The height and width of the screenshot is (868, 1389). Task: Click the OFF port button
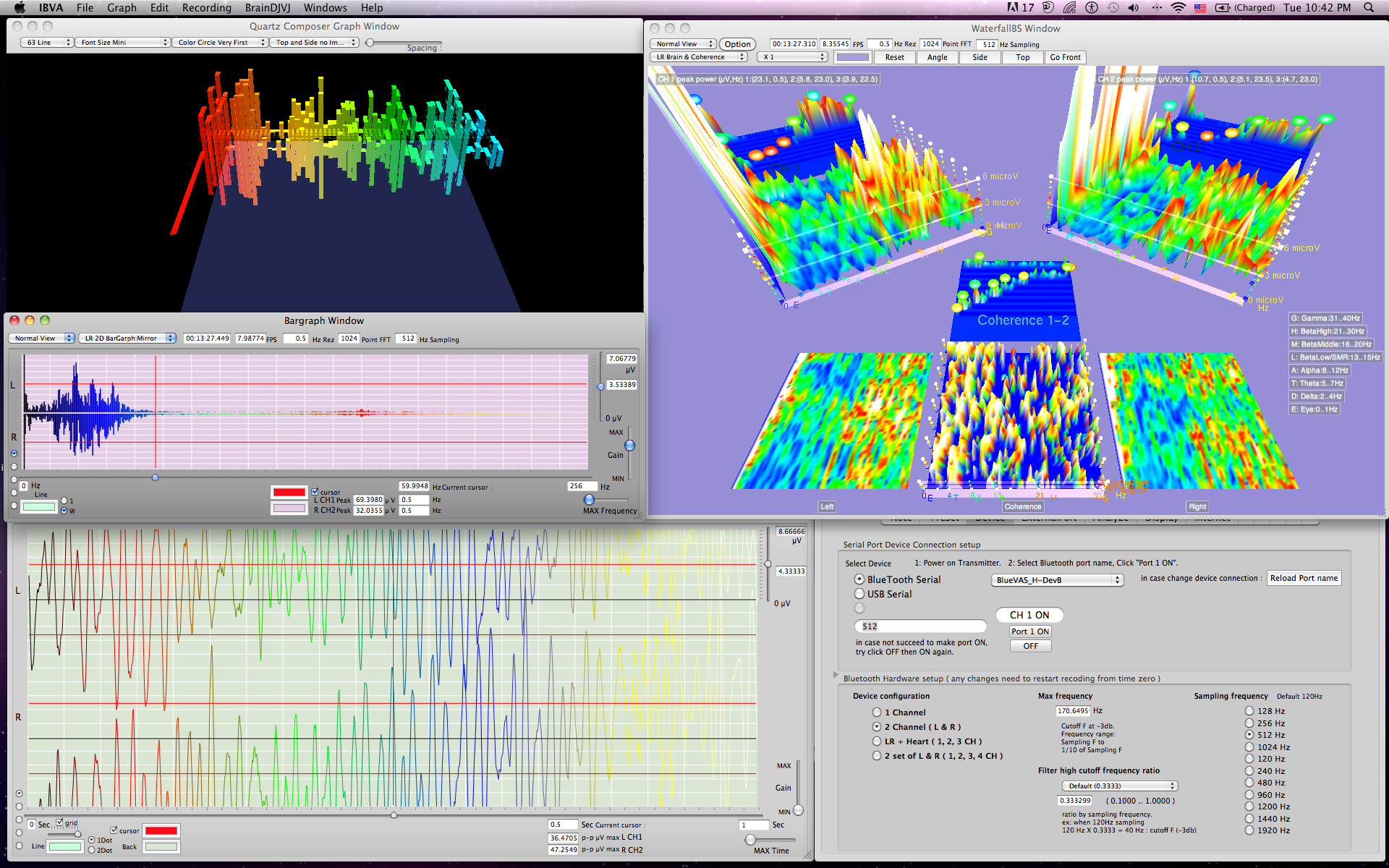(x=1030, y=646)
